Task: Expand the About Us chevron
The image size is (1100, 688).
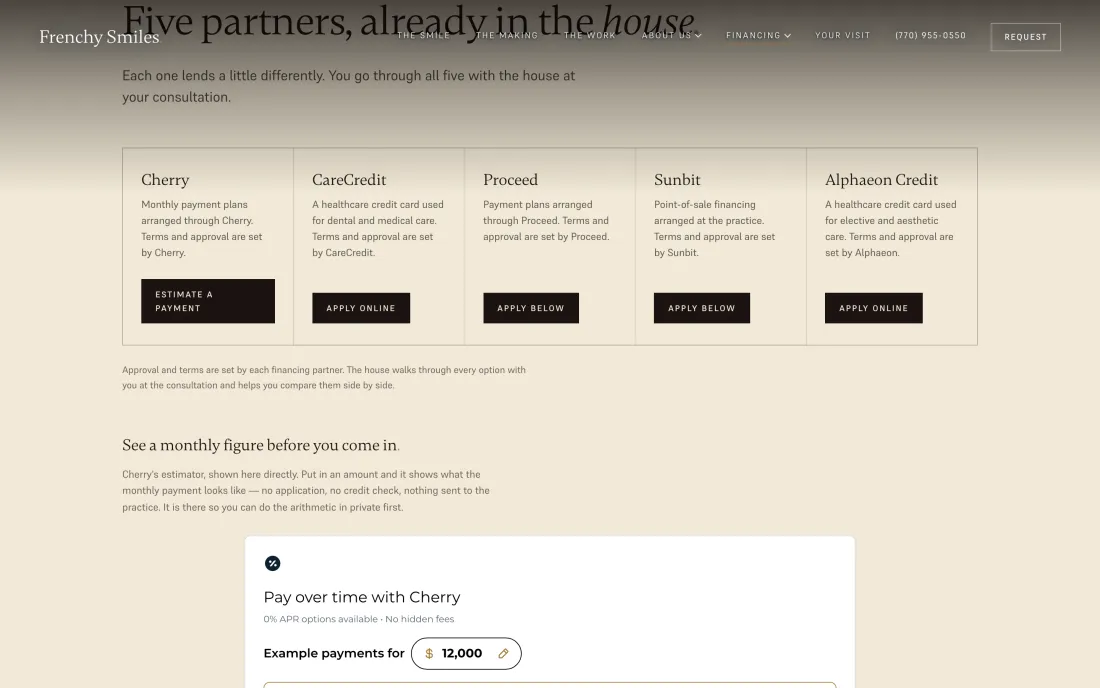Action: (x=698, y=36)
